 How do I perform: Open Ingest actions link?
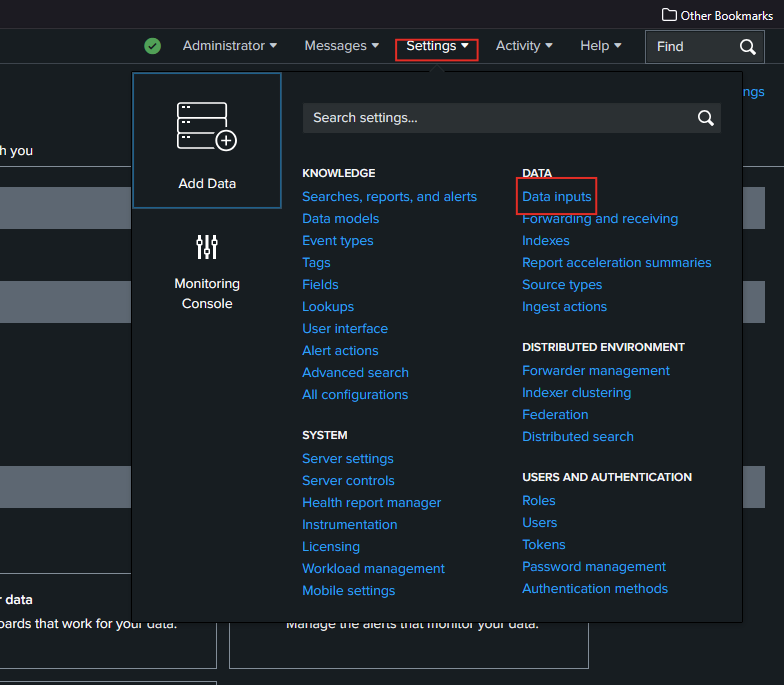[x=564, y=306]
